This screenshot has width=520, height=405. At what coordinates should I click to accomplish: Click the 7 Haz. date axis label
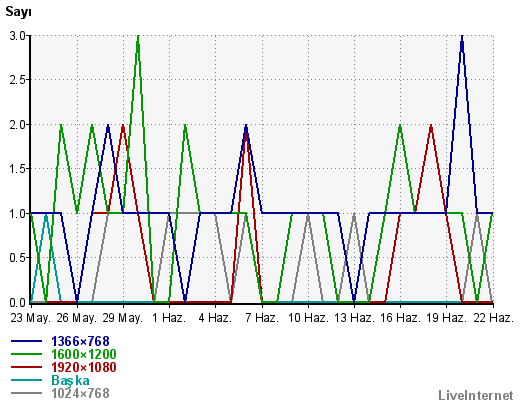(x=262, y=318)
